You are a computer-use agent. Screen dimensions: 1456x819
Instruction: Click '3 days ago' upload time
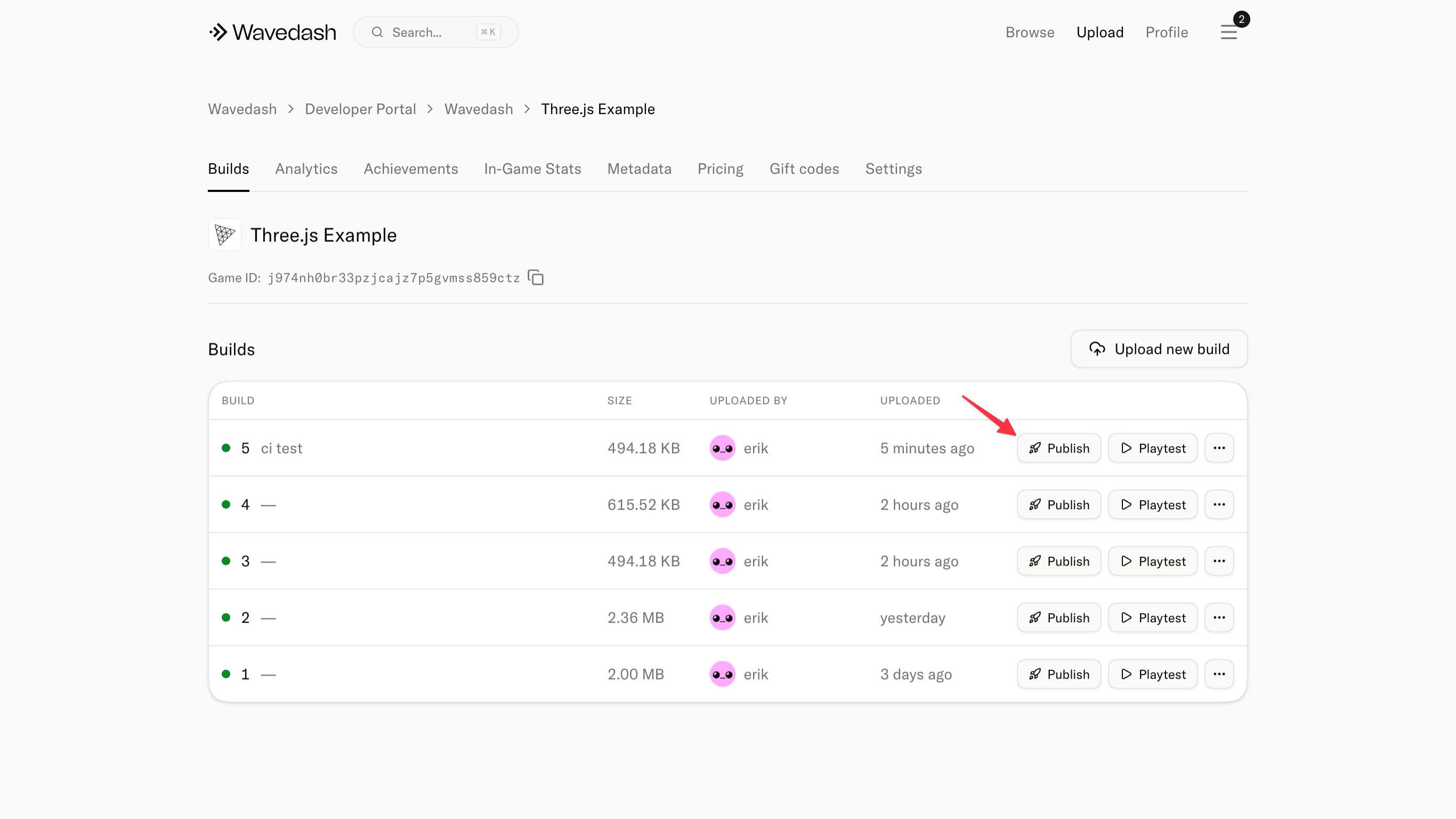click(x=916, y=675)
